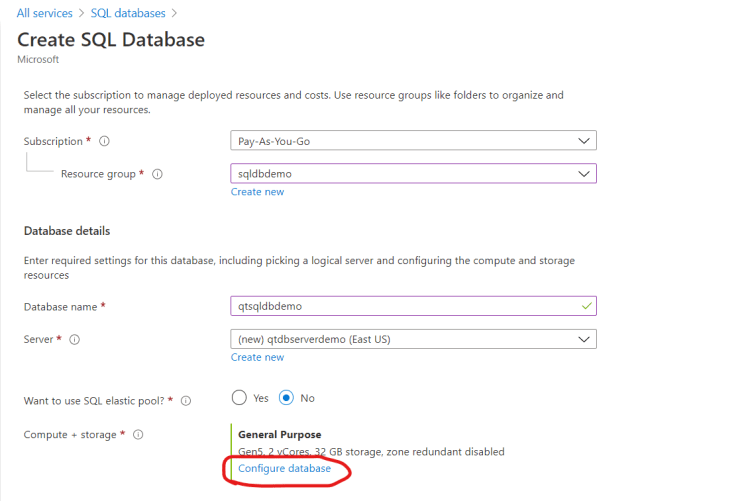The image size is (750, 501).
Task: Open the Subscription Pay-As-You-Go dropdown
Action: 413,140
